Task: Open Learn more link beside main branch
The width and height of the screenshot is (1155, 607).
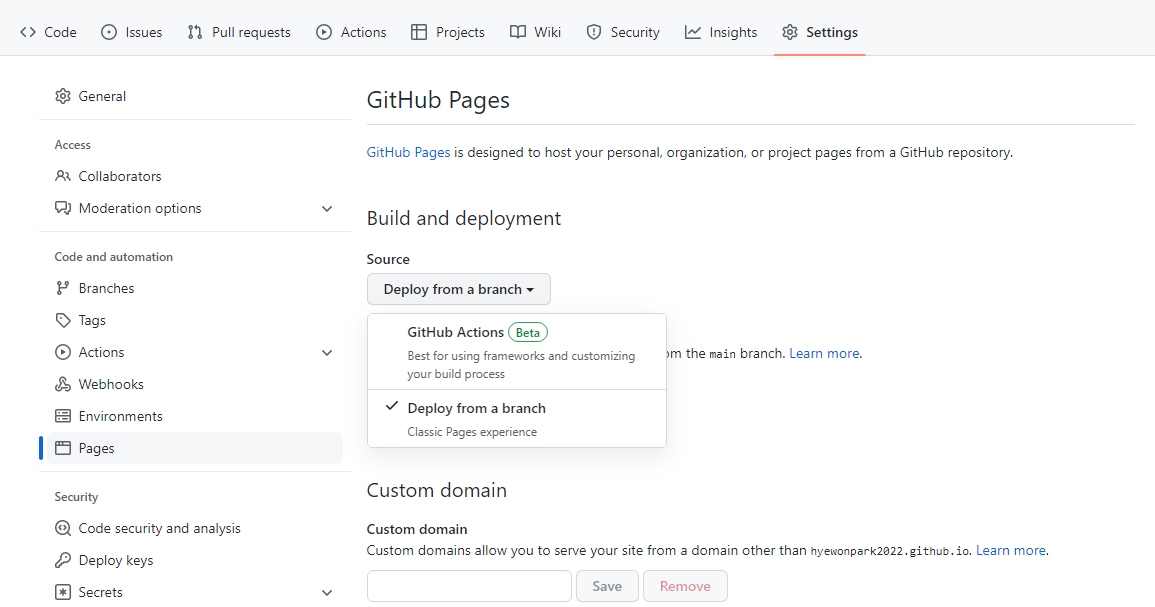Action: click(824, 354)
